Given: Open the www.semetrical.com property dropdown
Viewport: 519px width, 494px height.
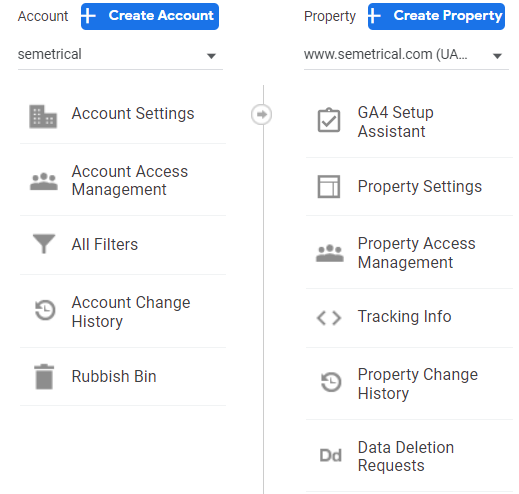Looking at the screenshot, I should pos(406,55).
